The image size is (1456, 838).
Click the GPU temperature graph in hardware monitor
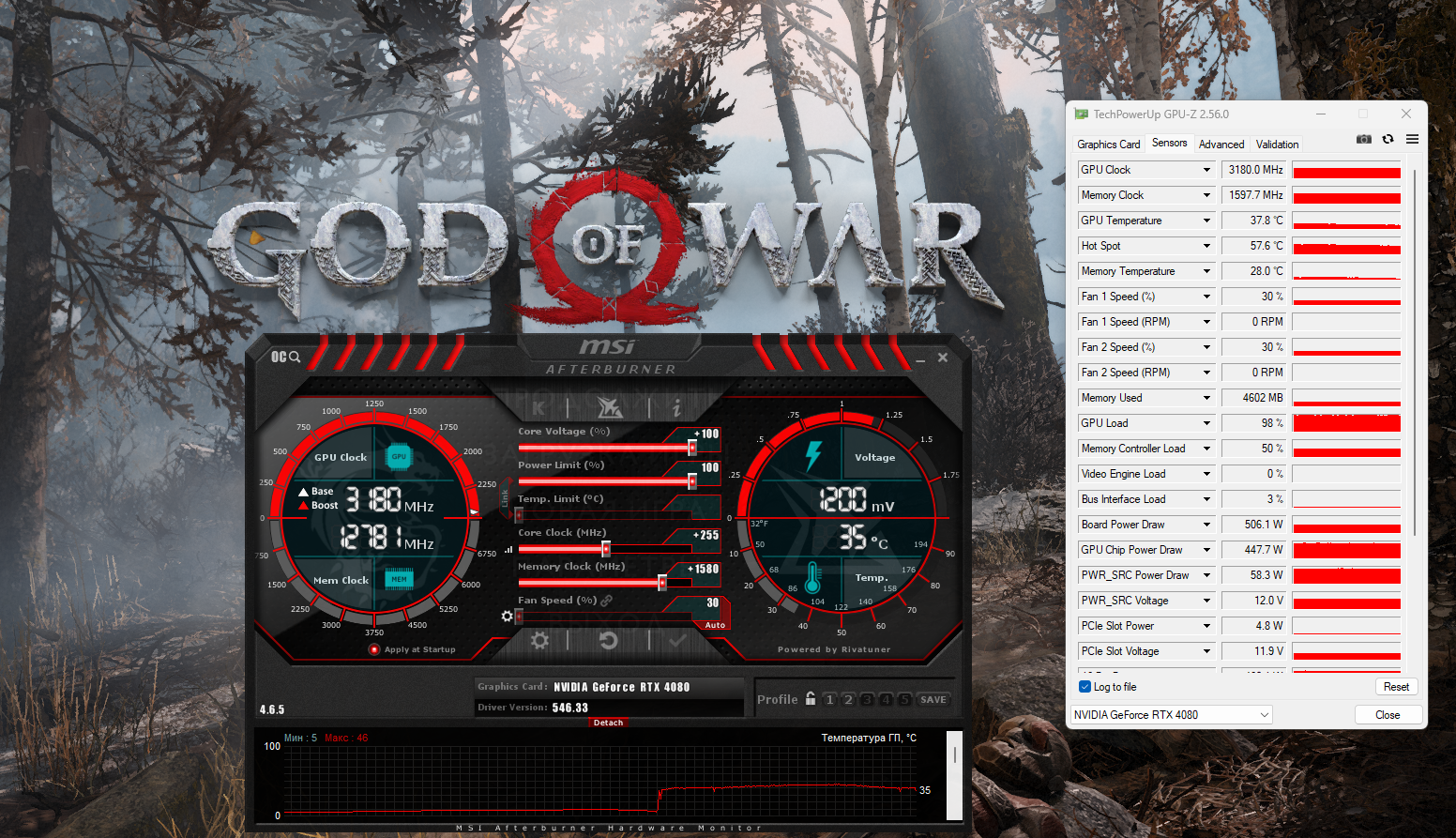pyautogui.click(x=600, y=783)
